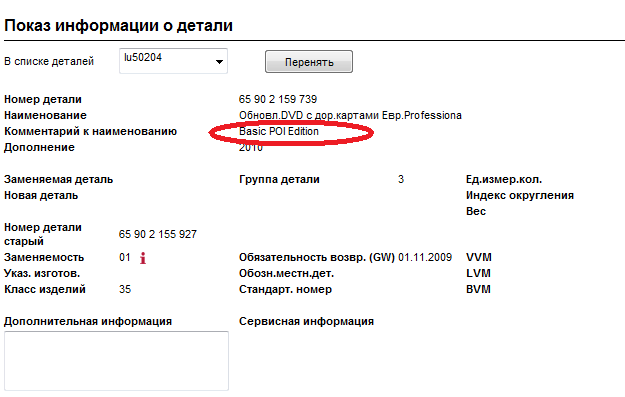Click the old part number 65 90 2 155 927

[x=158, y=234]
